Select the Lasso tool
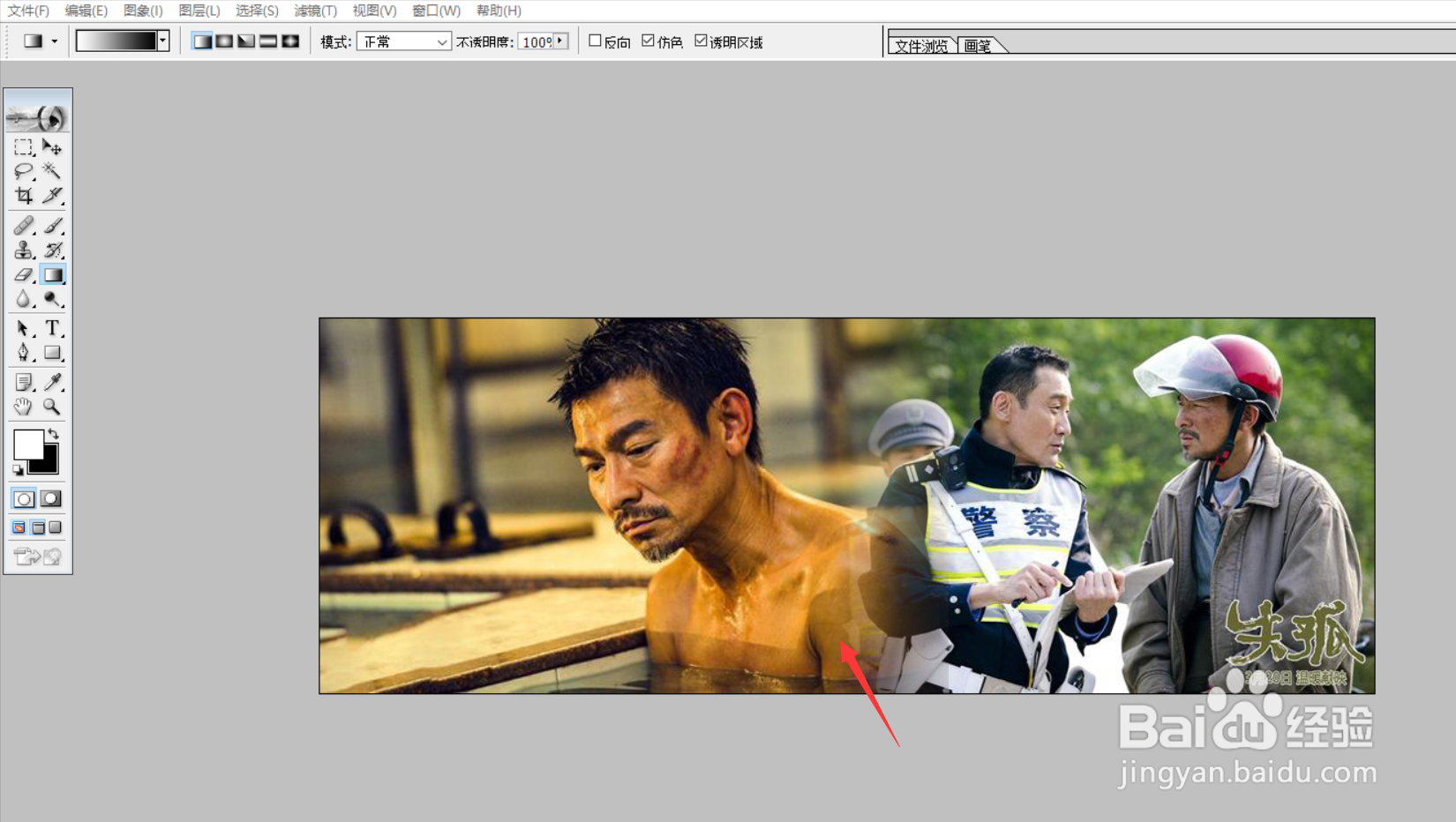 tap(24, 171)
